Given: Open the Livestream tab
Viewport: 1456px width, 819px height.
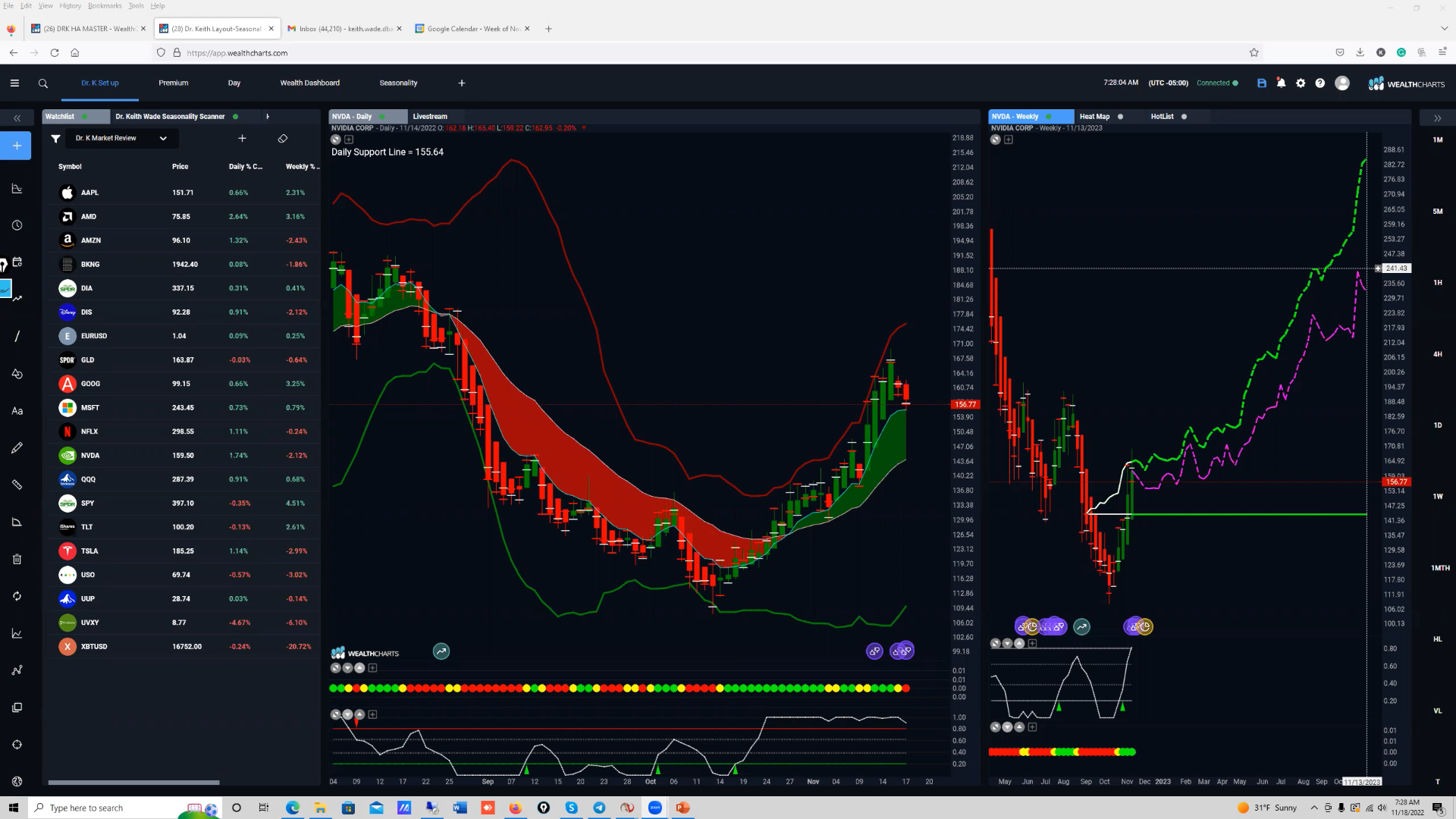Looking at the screenshot, I should coord(430,117).
